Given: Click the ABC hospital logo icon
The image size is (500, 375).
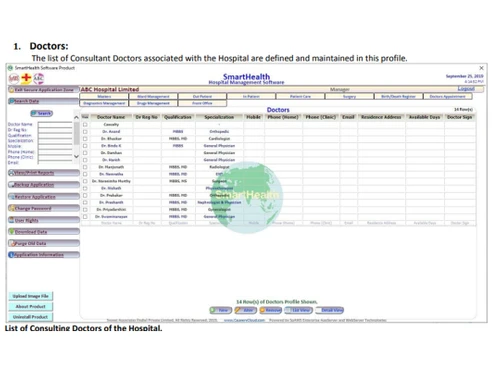Looking at the screenshot, I should [x=39, y=79].
